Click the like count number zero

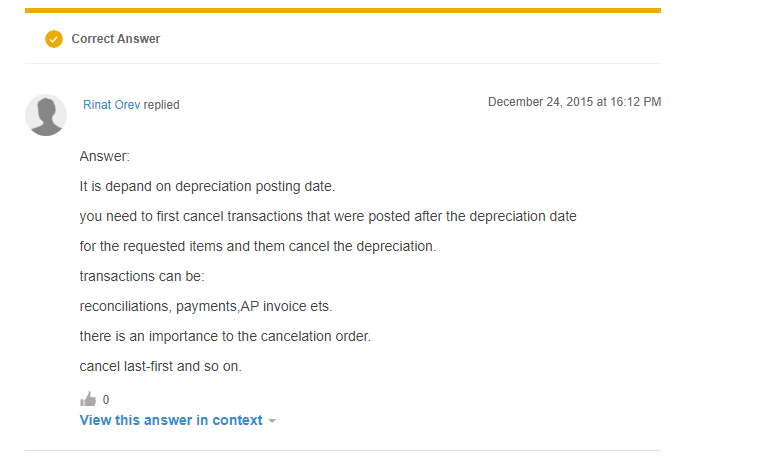pyautogui.click(x=106, y=399)
